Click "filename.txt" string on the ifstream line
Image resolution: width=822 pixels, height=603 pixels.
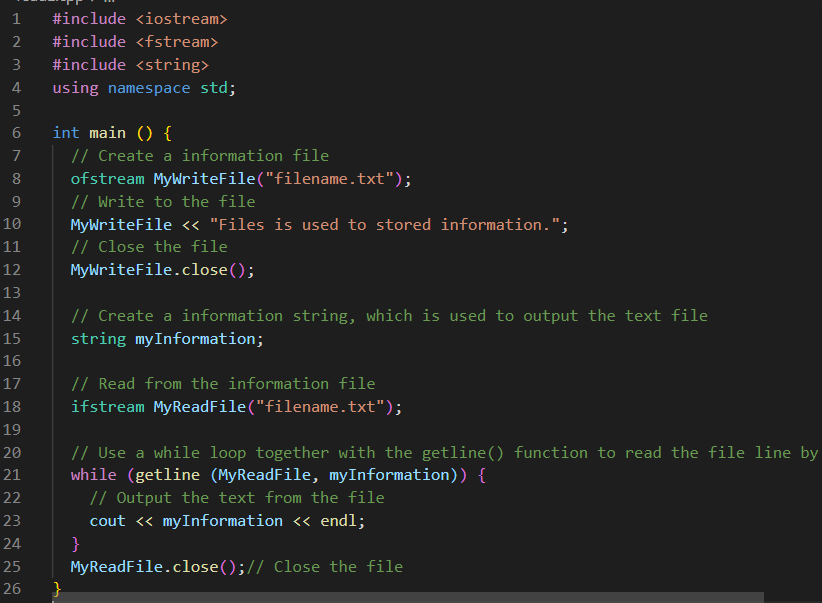320,407
